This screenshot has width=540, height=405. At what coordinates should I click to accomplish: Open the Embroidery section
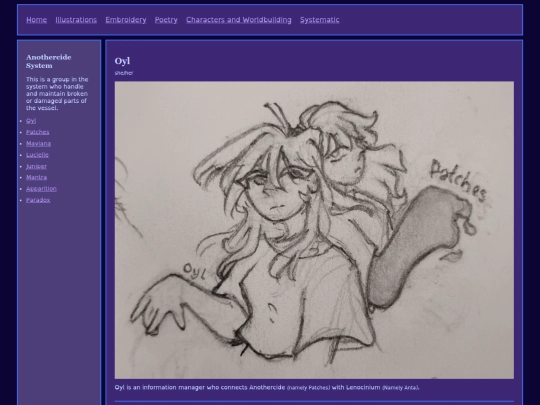click(126, 20)
